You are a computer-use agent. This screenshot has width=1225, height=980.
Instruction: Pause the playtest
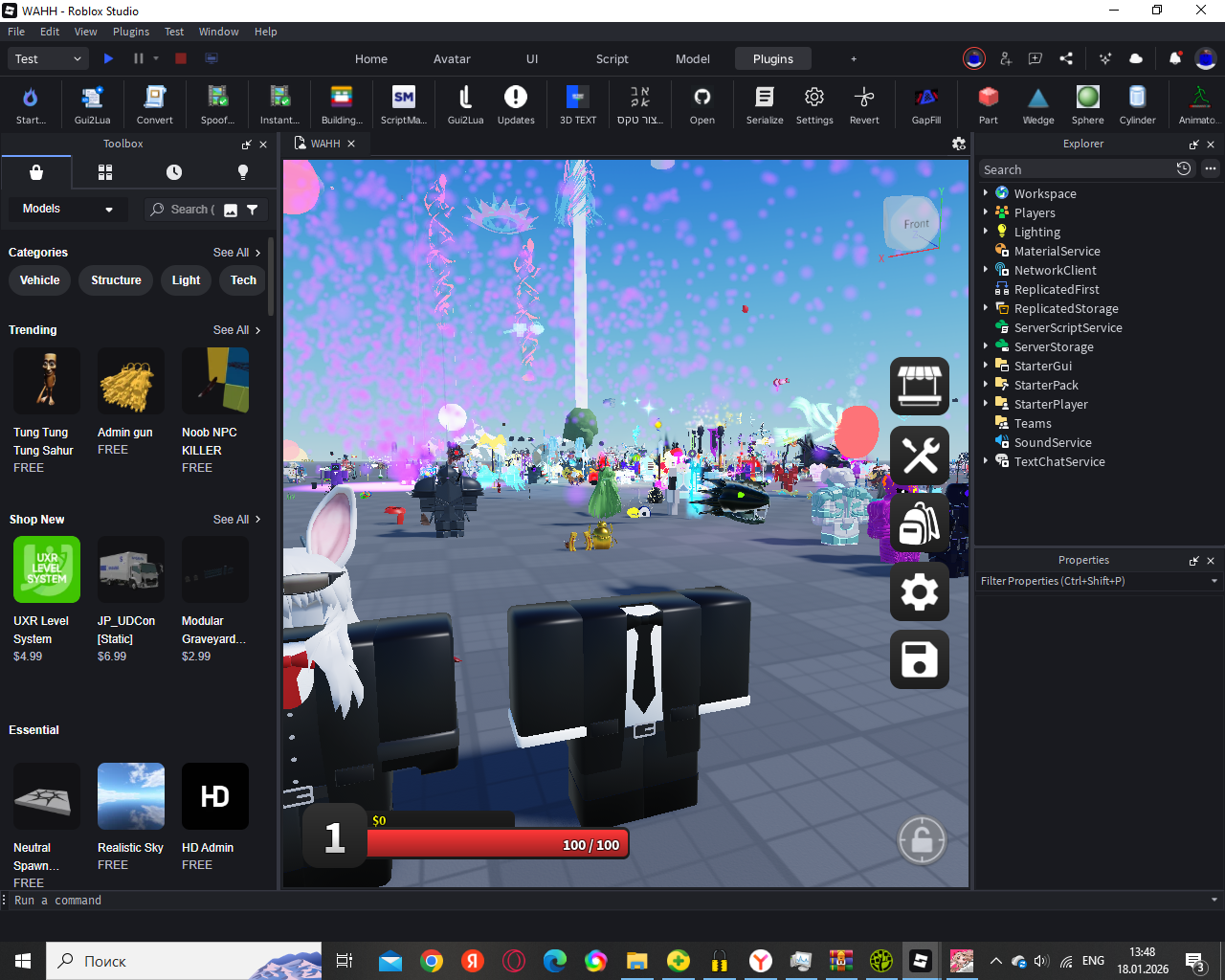(139, 58)
